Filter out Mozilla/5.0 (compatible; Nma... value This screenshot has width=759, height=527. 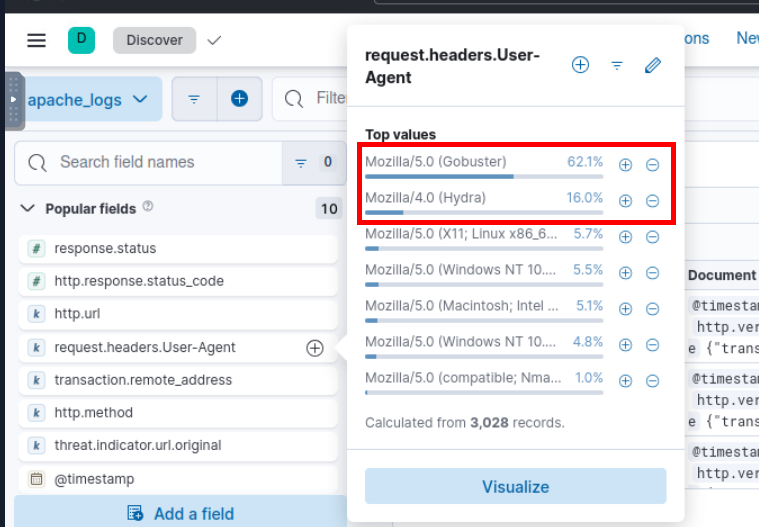coord(653,381)
